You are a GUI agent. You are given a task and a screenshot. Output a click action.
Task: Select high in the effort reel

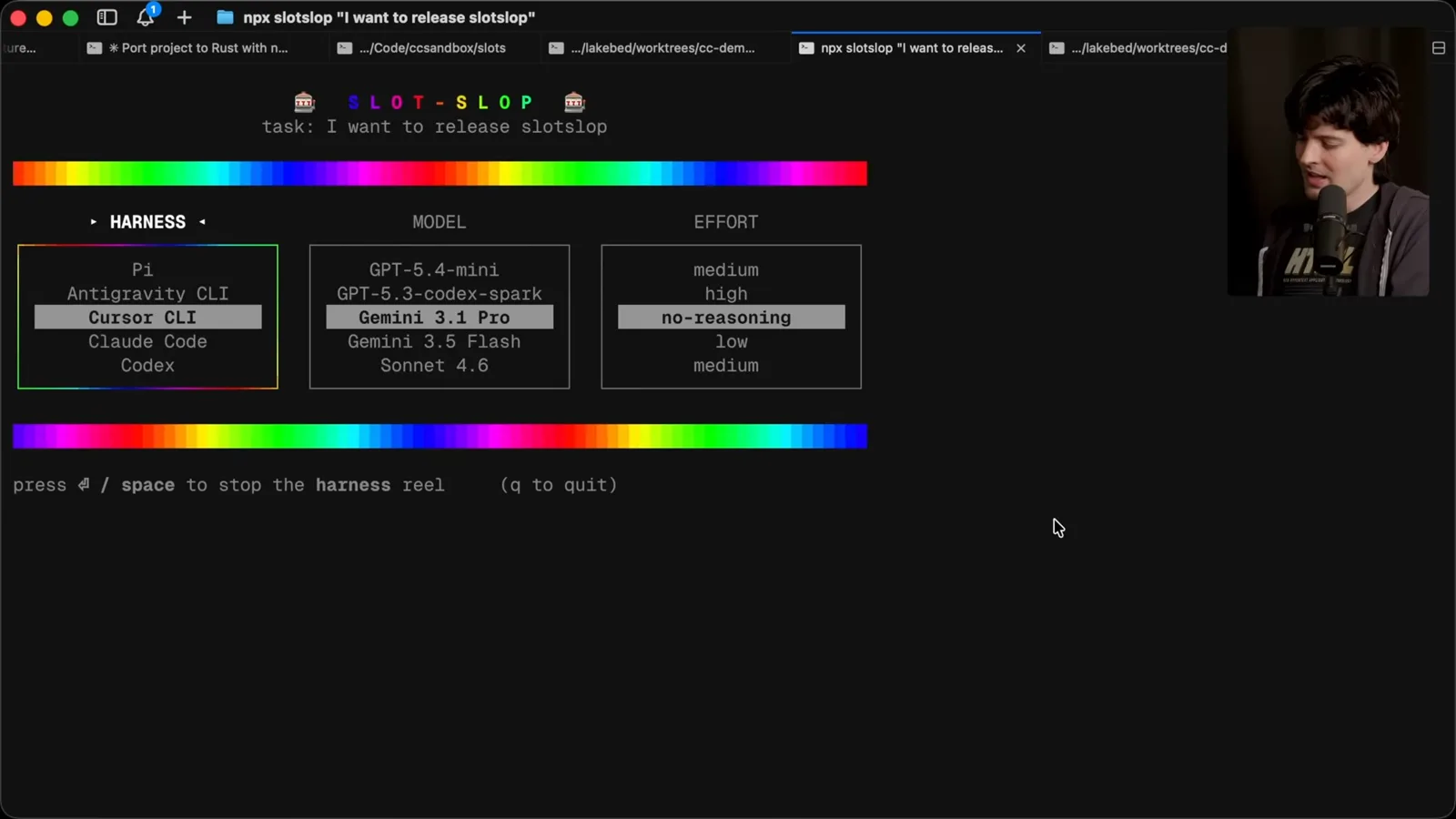click(x=725, y=293)
